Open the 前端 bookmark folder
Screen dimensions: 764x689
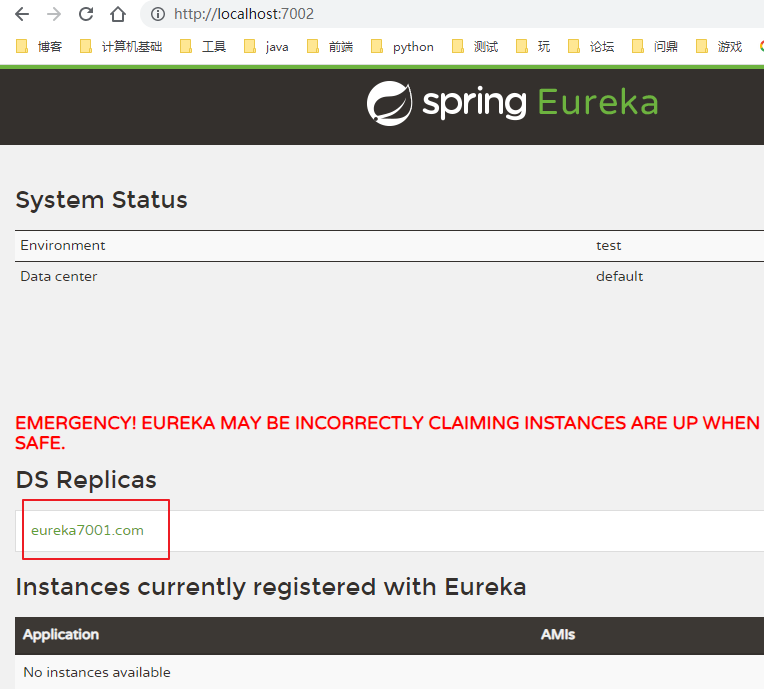pyautogui.click(x=330, y=47)
